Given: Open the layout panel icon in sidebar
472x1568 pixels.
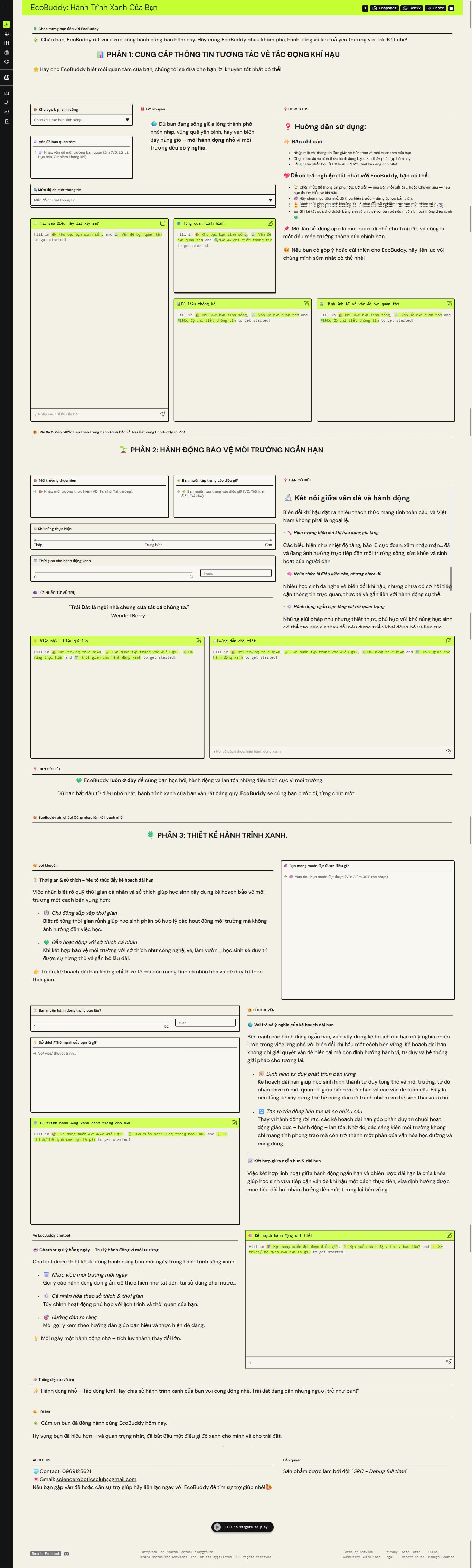Looking at the screenshot, I should pyautogui.click(x=6, y=42).
